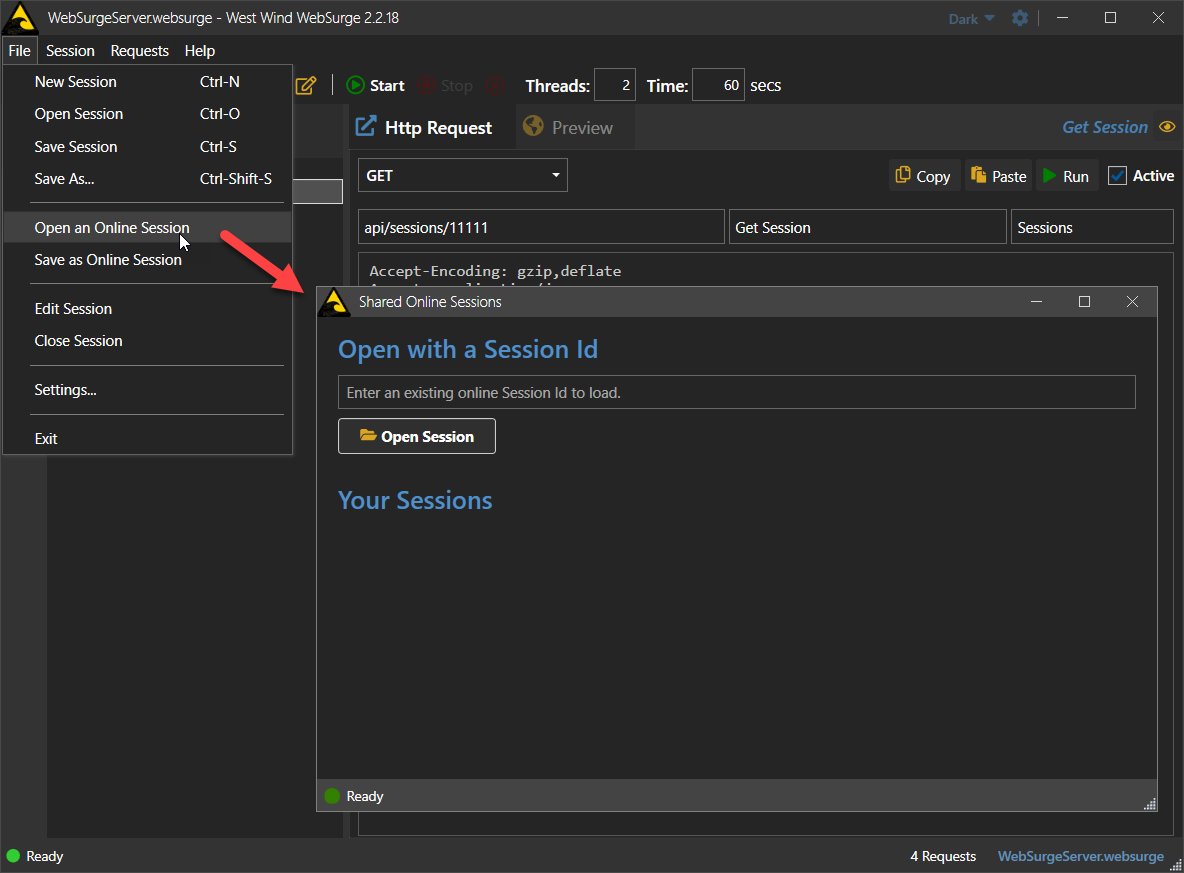The height and width of the screenshot is (873, 1184).
Task: Open the Requests menu
Action: 140,51
